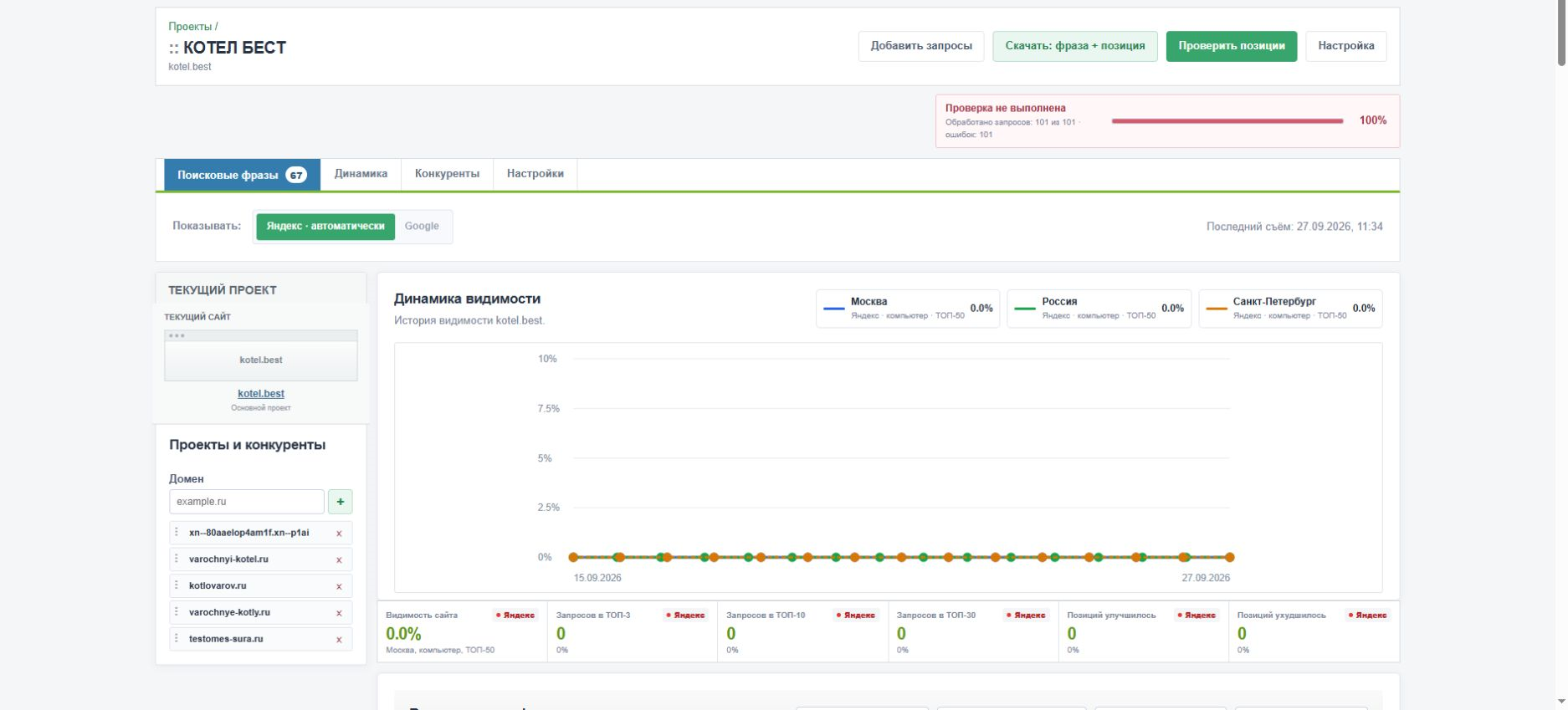
Task: Open the Конкуренты tab
Action: coord(447,174)
